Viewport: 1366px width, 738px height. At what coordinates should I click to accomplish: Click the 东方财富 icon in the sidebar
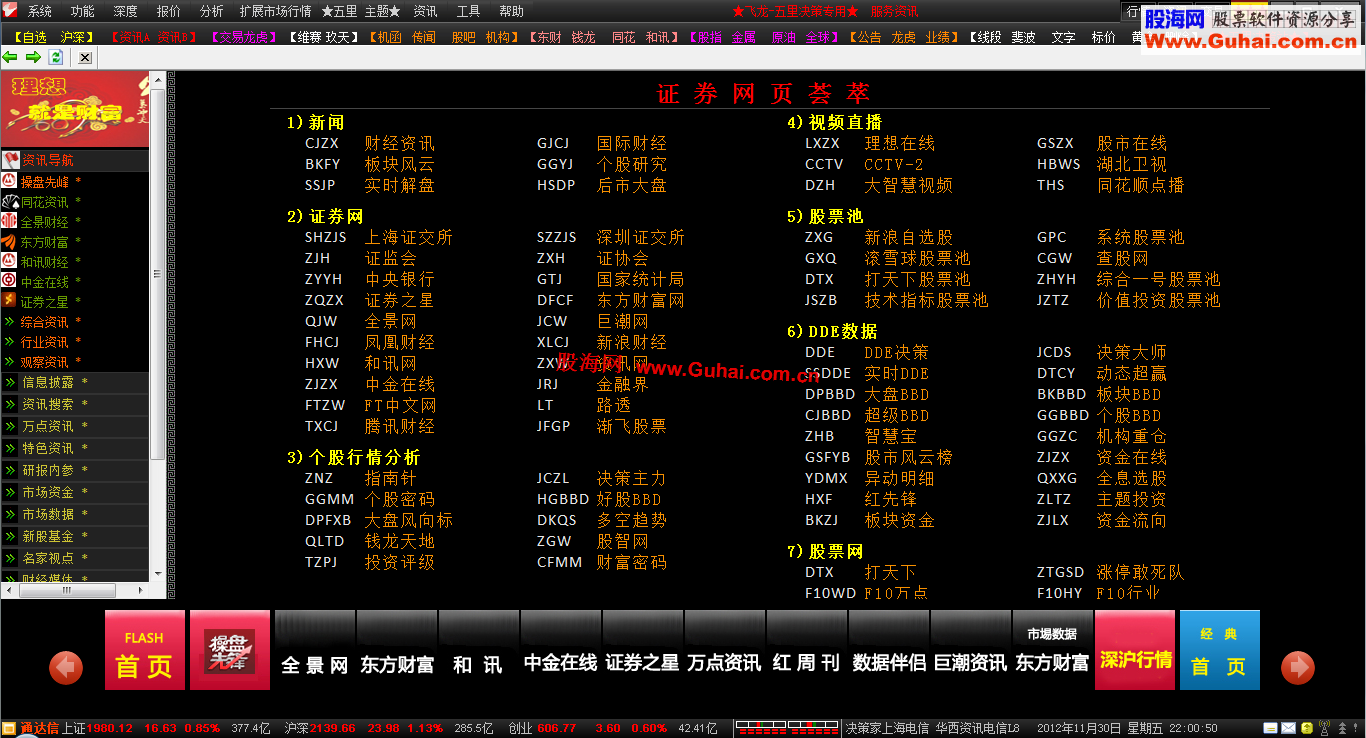point(9,241)
